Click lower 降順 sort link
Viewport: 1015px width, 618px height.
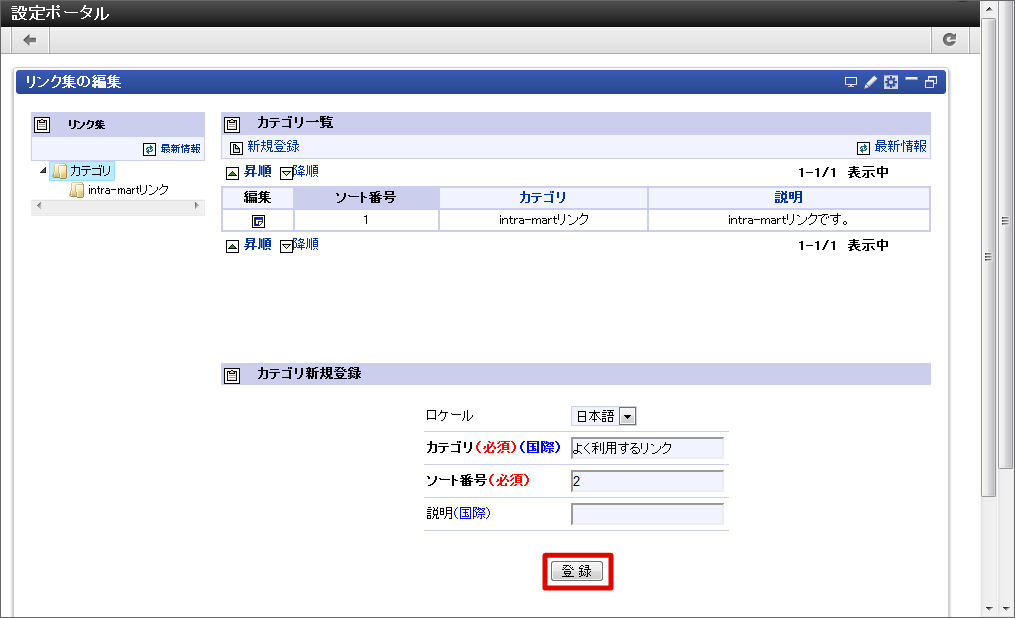click(306, 245)
